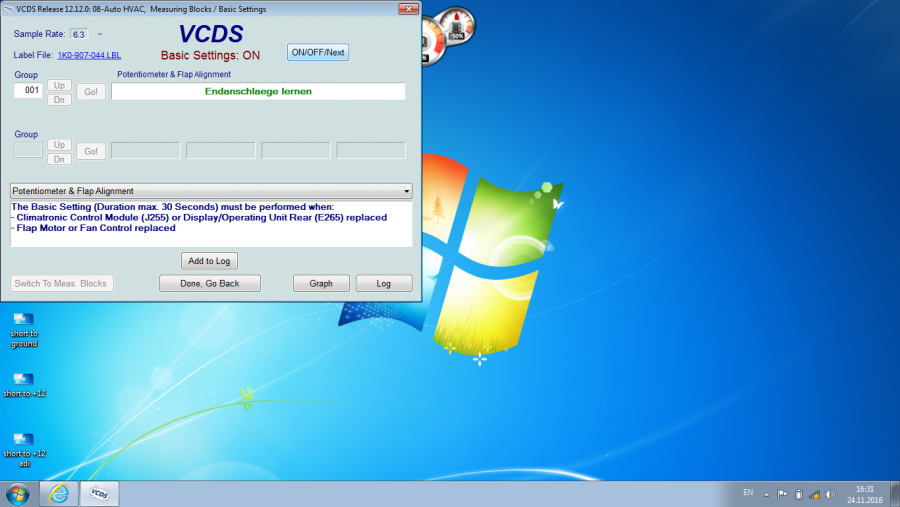This screenshot has height=507, width=900.
Task: Show hidden system tray icons
Action: [x=766, y=494]
